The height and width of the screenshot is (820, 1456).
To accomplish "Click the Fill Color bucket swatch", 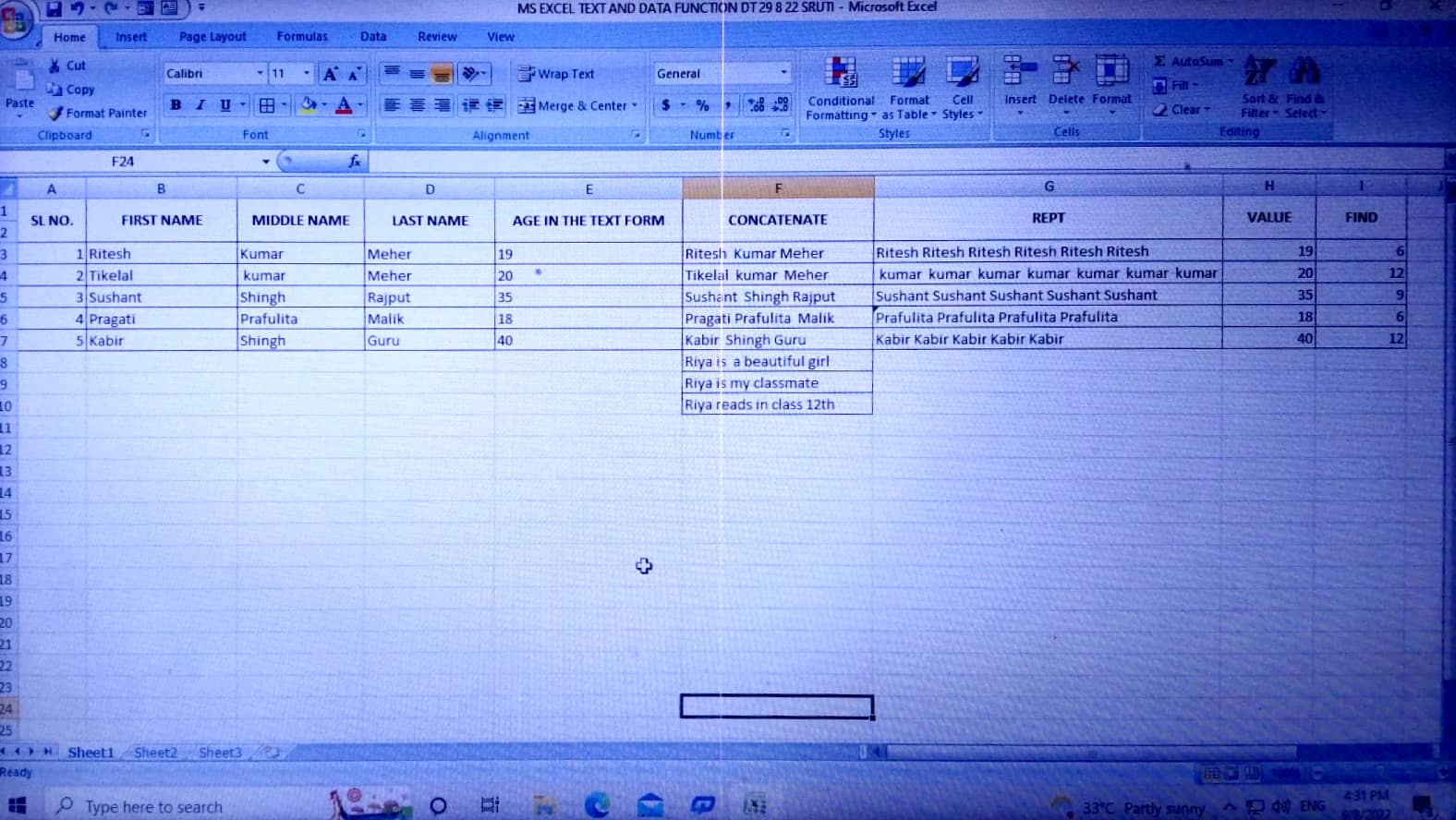I will click(x=309, y=105).
